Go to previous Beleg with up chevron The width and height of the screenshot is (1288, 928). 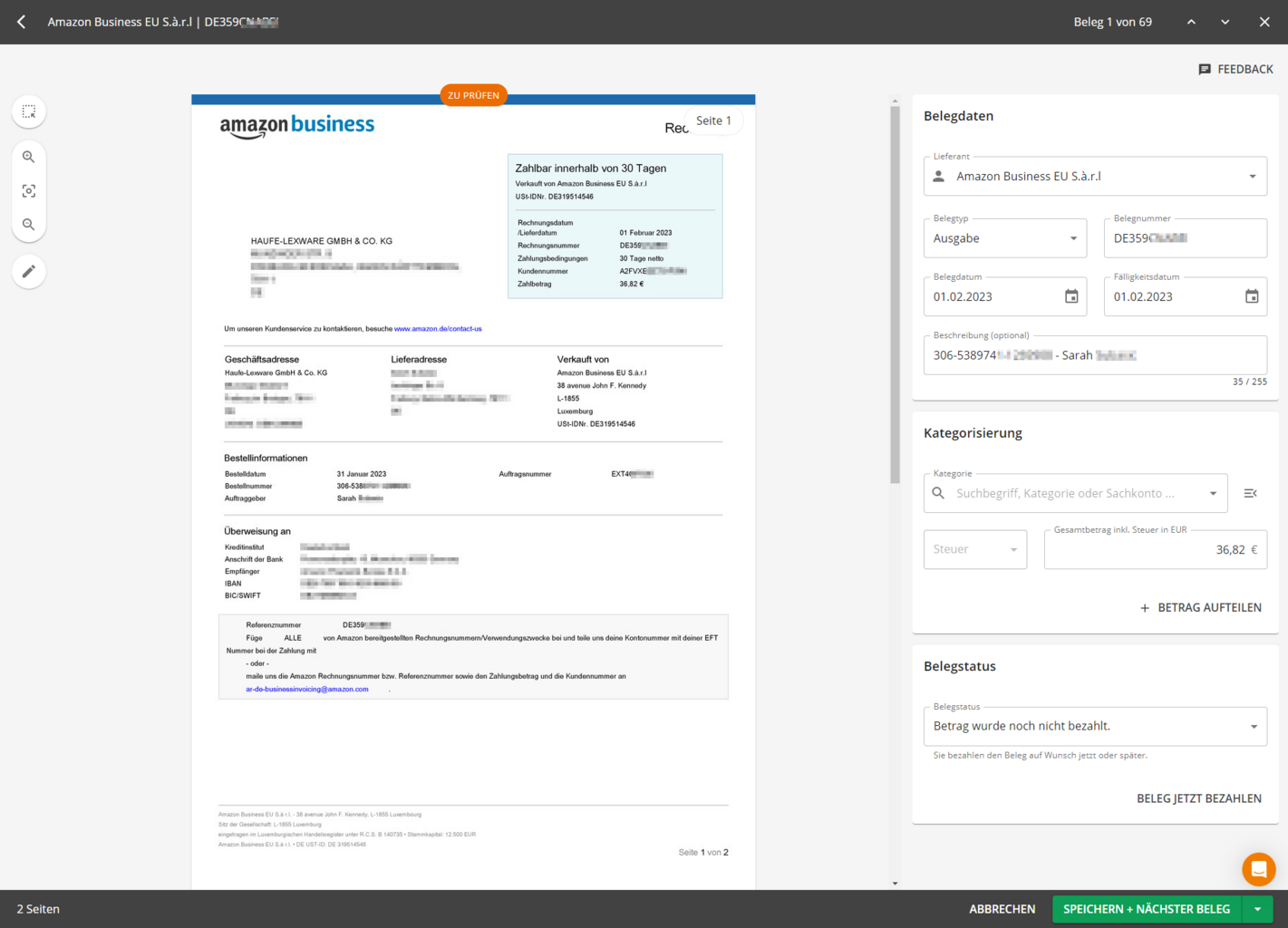click(1191, 22)
